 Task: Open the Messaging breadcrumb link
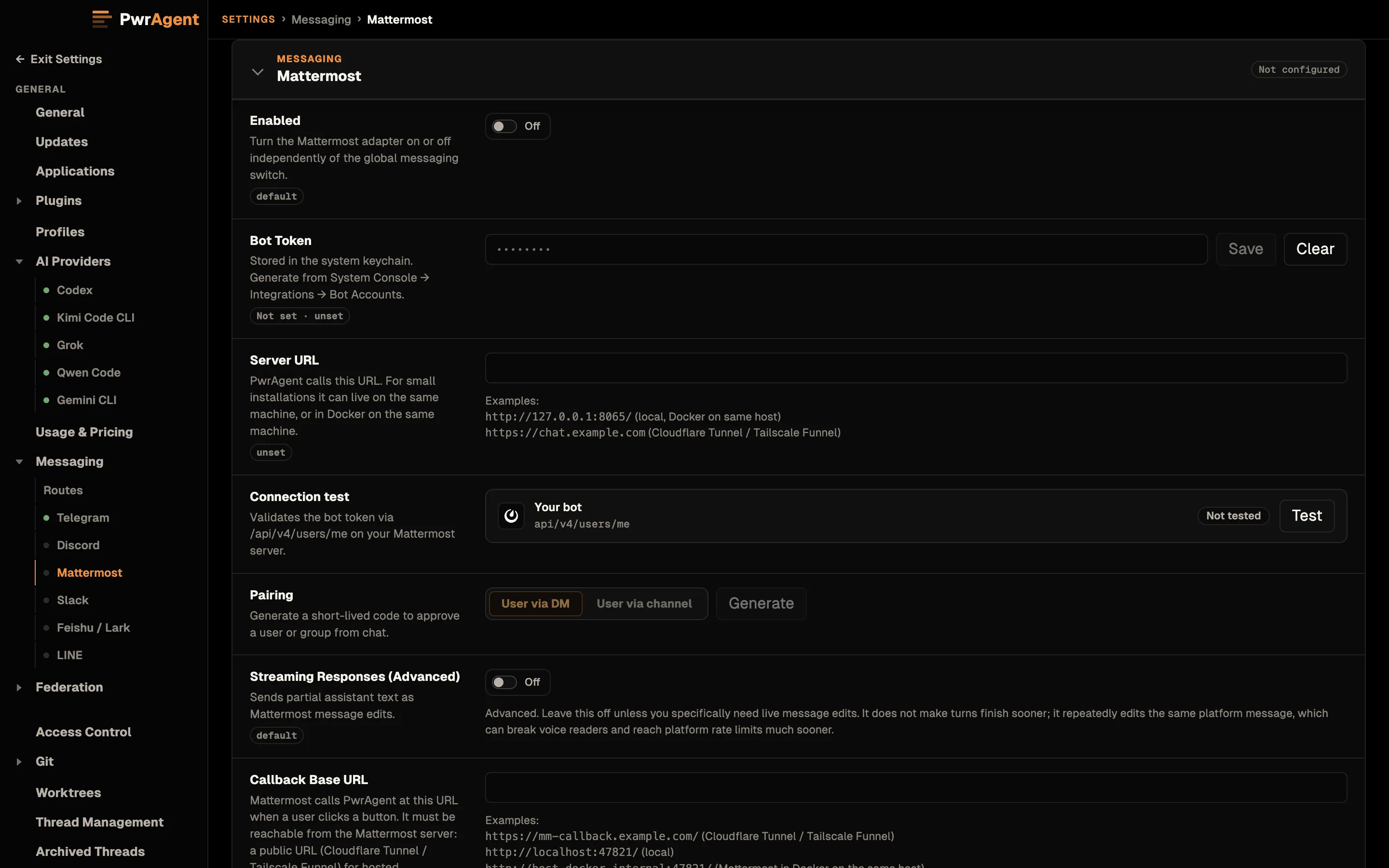pos(321,19)
